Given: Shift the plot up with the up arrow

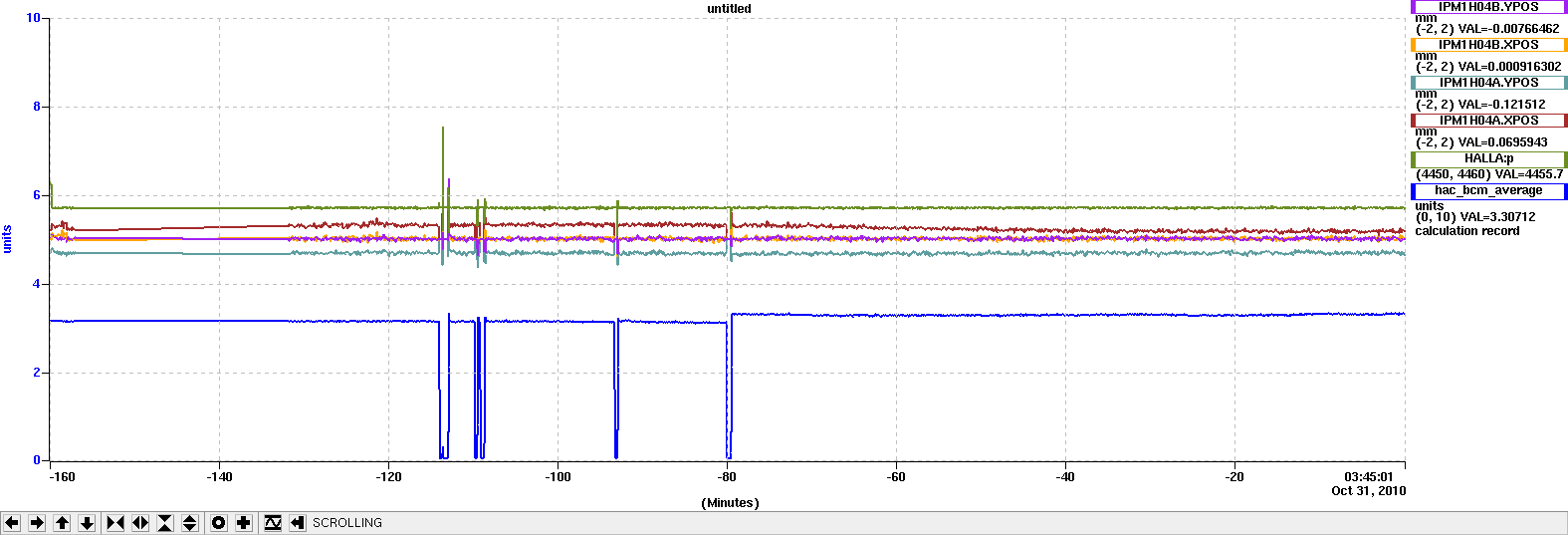Looking at the screenshot, I should click(x=62, y=523).
